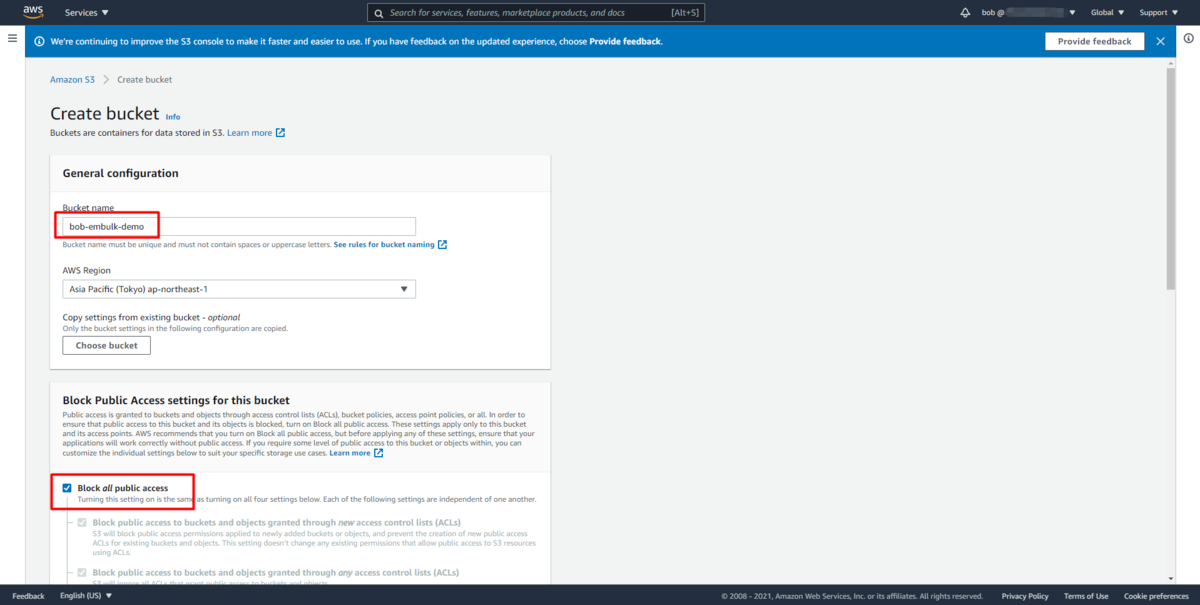This screenshot has height=605, width=1200.
Task: Open Cookie preferences footer link
Action: pos(1156,596)
